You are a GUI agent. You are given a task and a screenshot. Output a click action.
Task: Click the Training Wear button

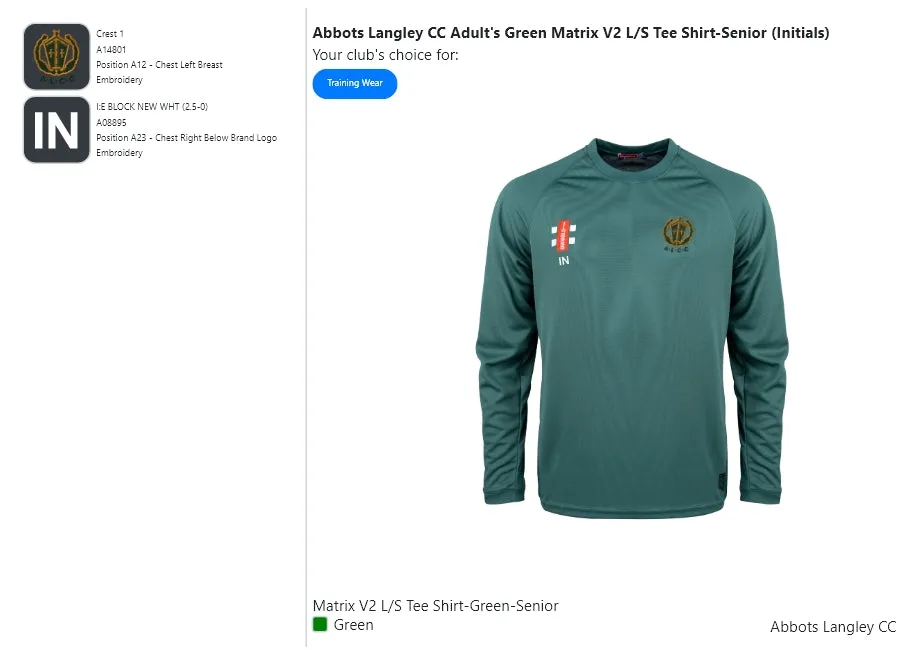355,83
